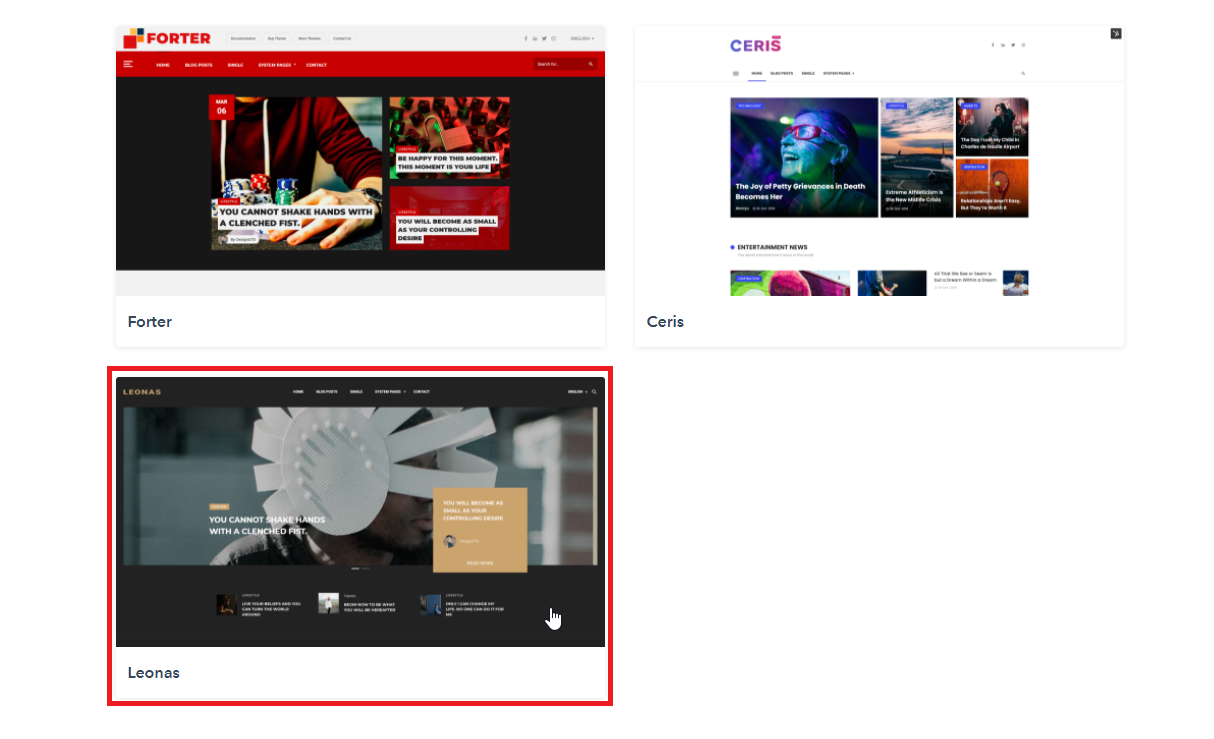Click the Forter logo in the preview header
Screen dimensions: 1214x739
[x=167, y=38]
